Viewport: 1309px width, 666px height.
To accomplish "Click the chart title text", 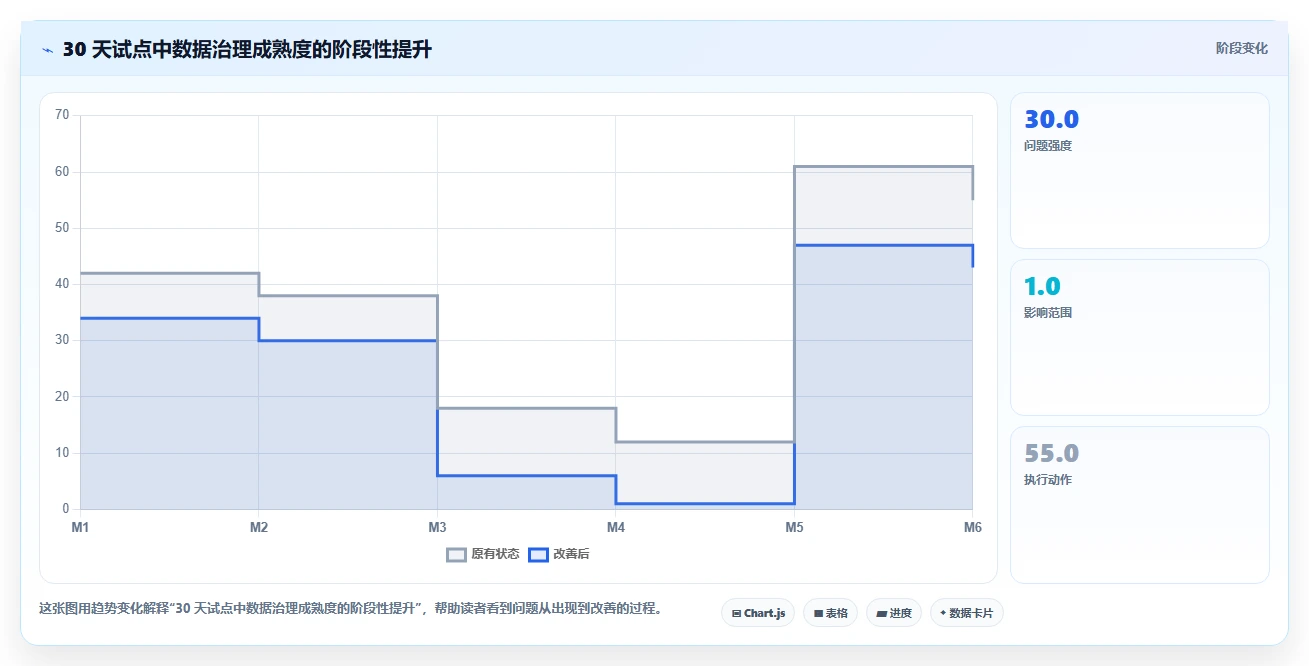I will [x=247, y=50].
